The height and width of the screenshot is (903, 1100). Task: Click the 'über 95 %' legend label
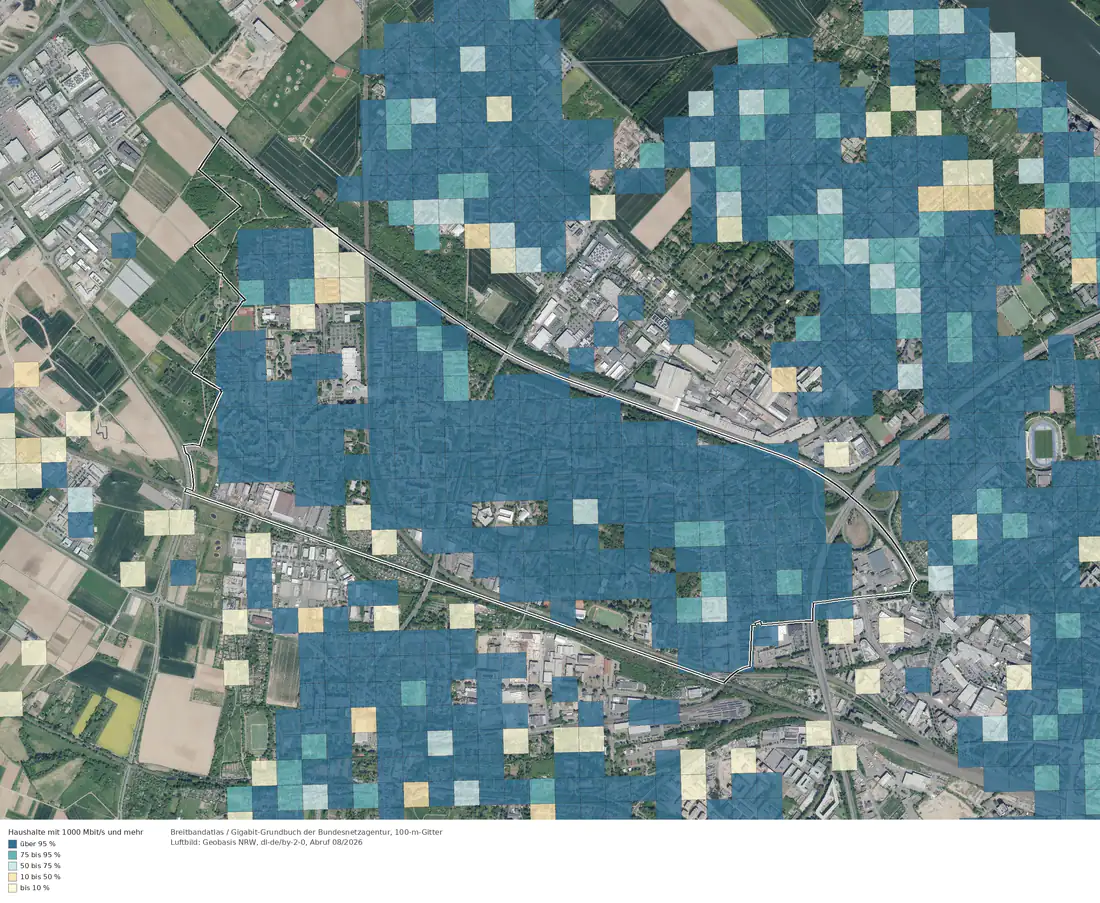pos(38,843)
